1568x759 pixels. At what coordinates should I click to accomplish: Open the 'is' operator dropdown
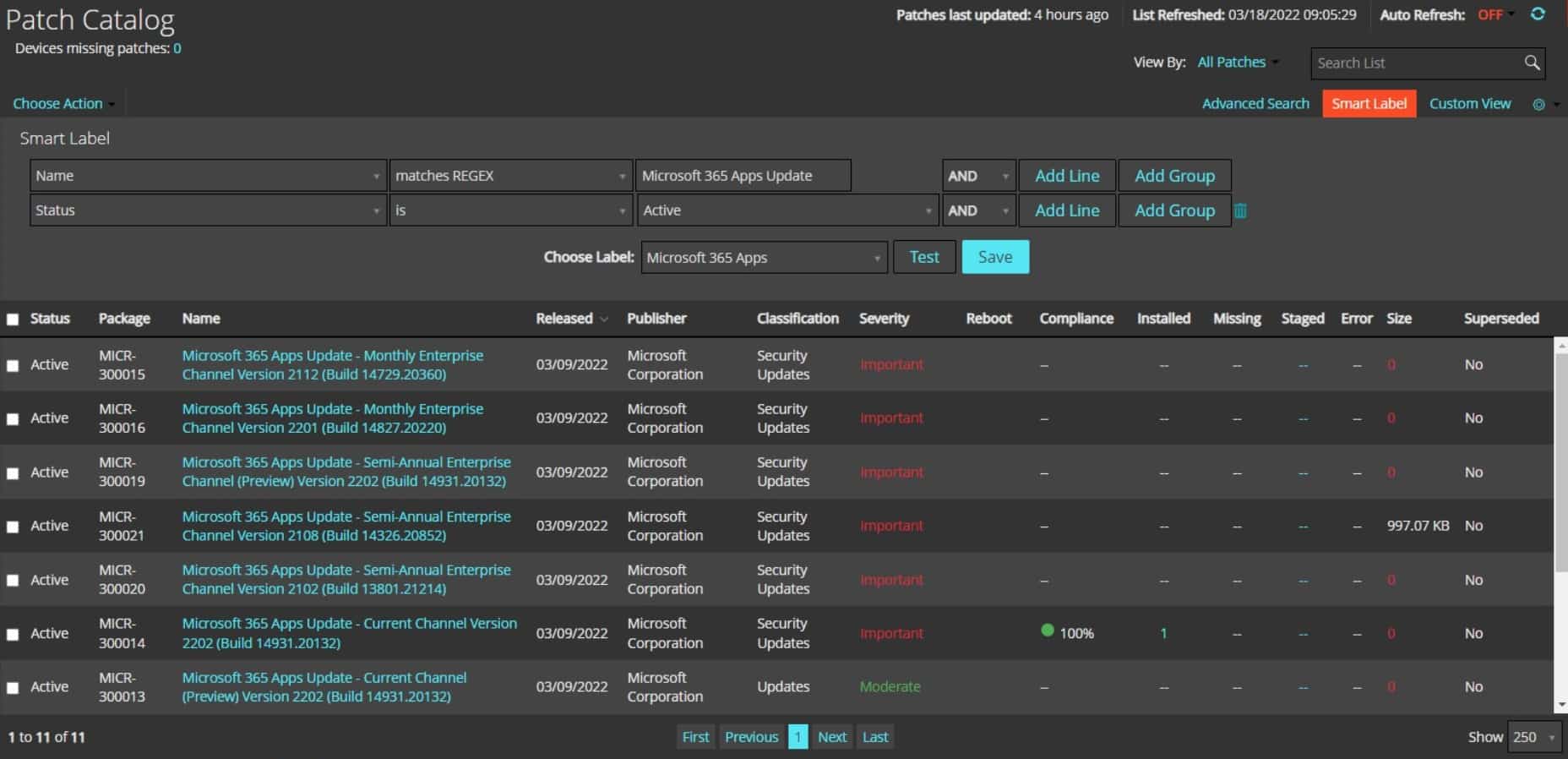[510, 210]
